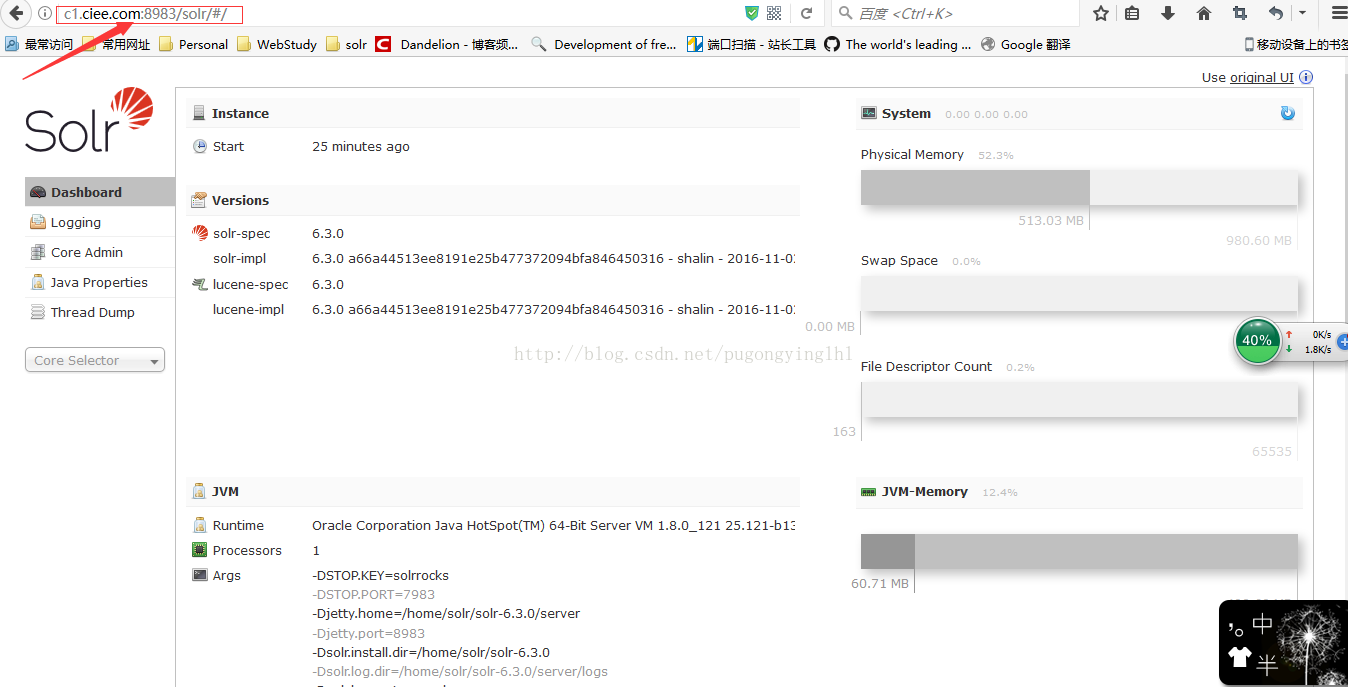This screenshot has height=687, width=1348.
Task: Select Dashboard in the sidebar
Action: (100, 192)
